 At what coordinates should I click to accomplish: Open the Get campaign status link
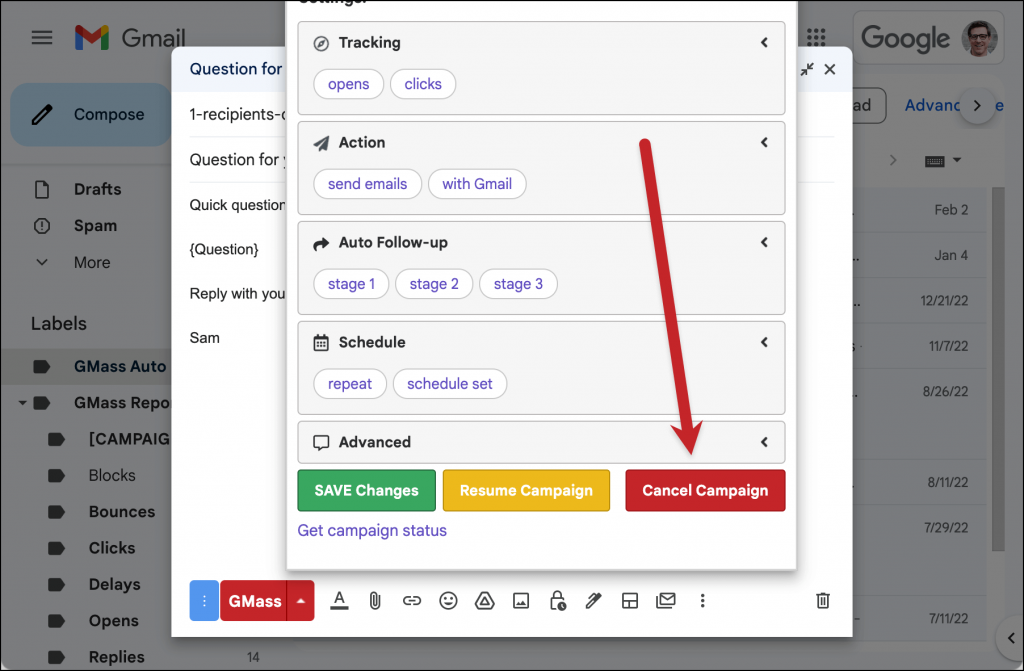coord(371,530)
